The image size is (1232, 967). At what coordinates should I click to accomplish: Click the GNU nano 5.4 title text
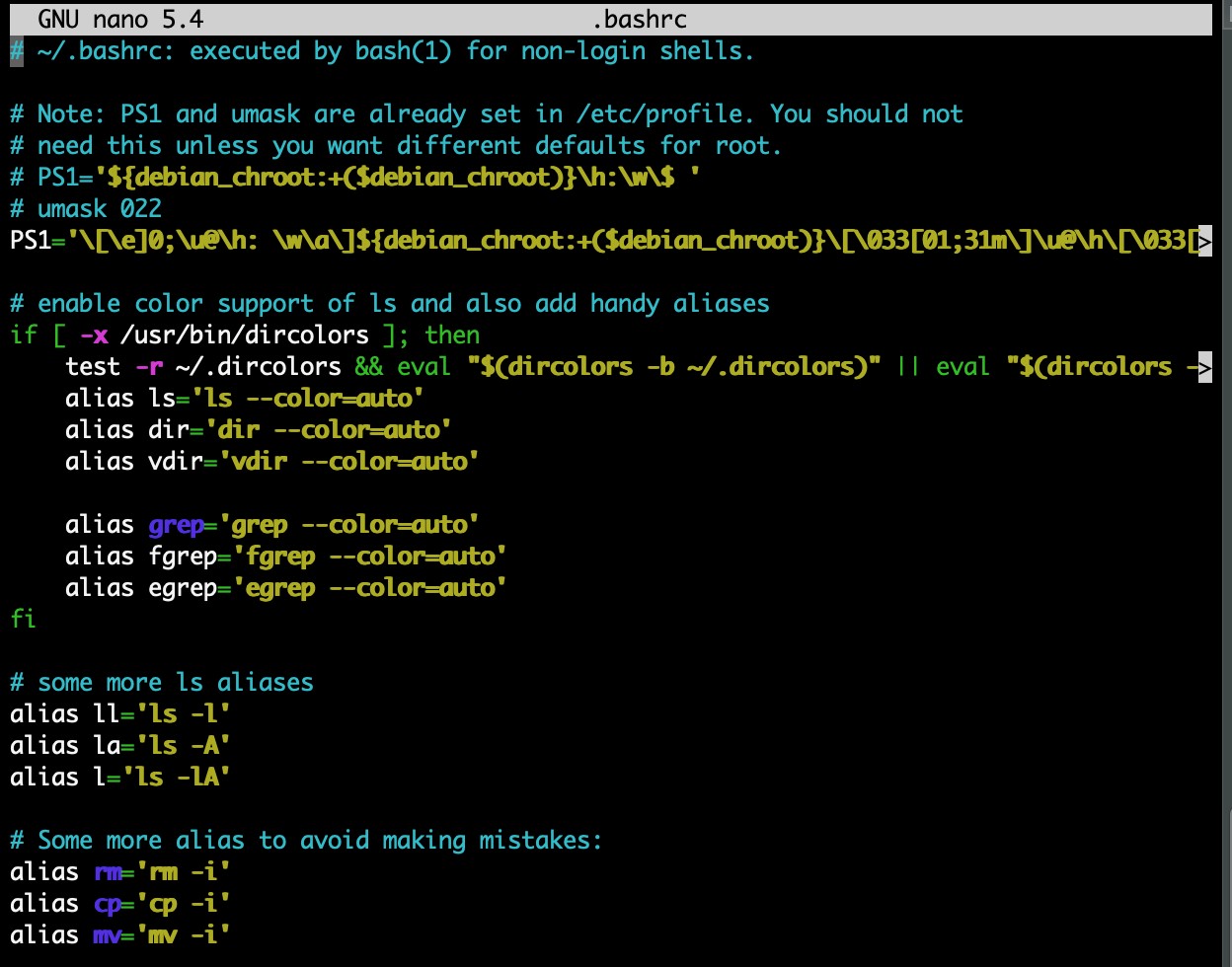[120, 19]
